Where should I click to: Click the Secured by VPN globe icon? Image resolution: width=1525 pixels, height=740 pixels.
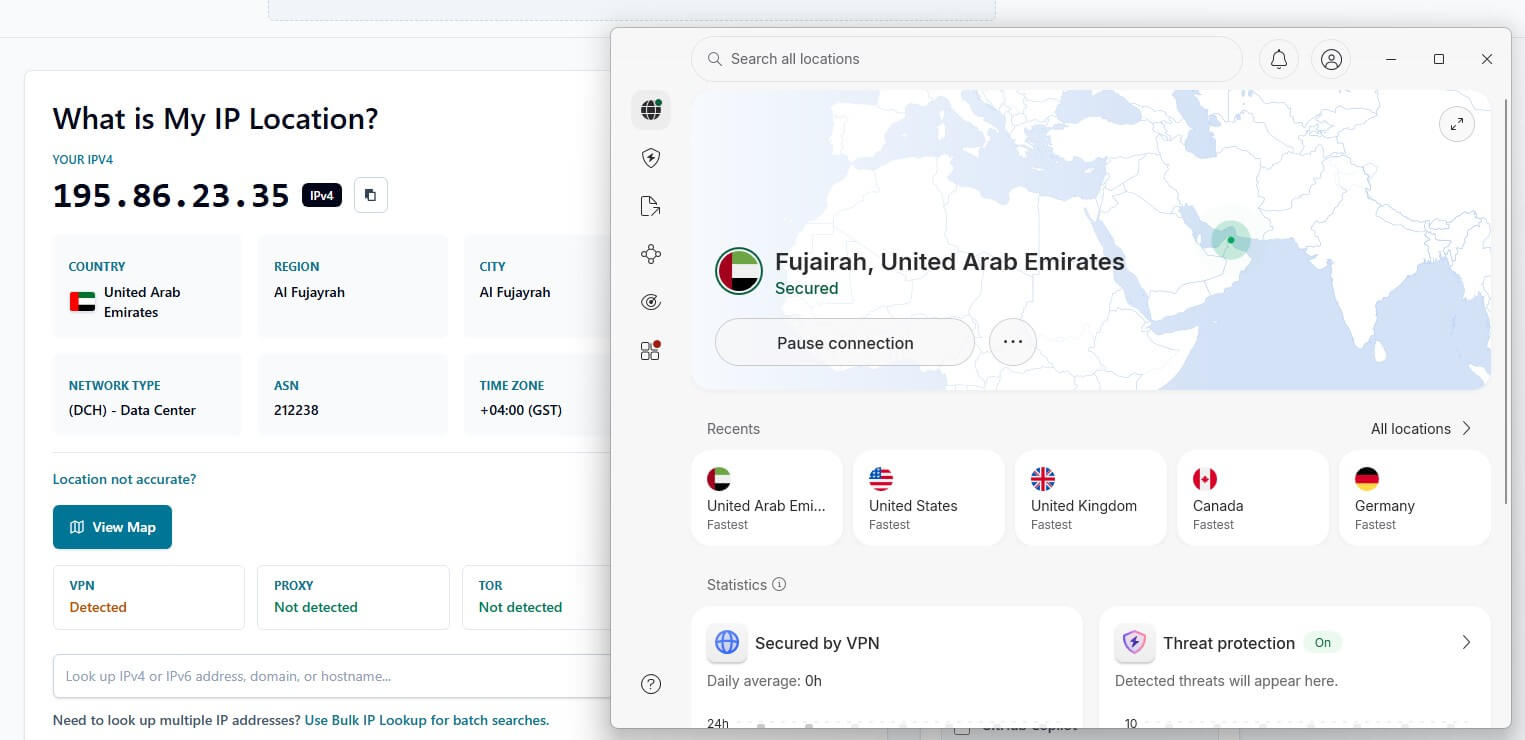point(727,642)
